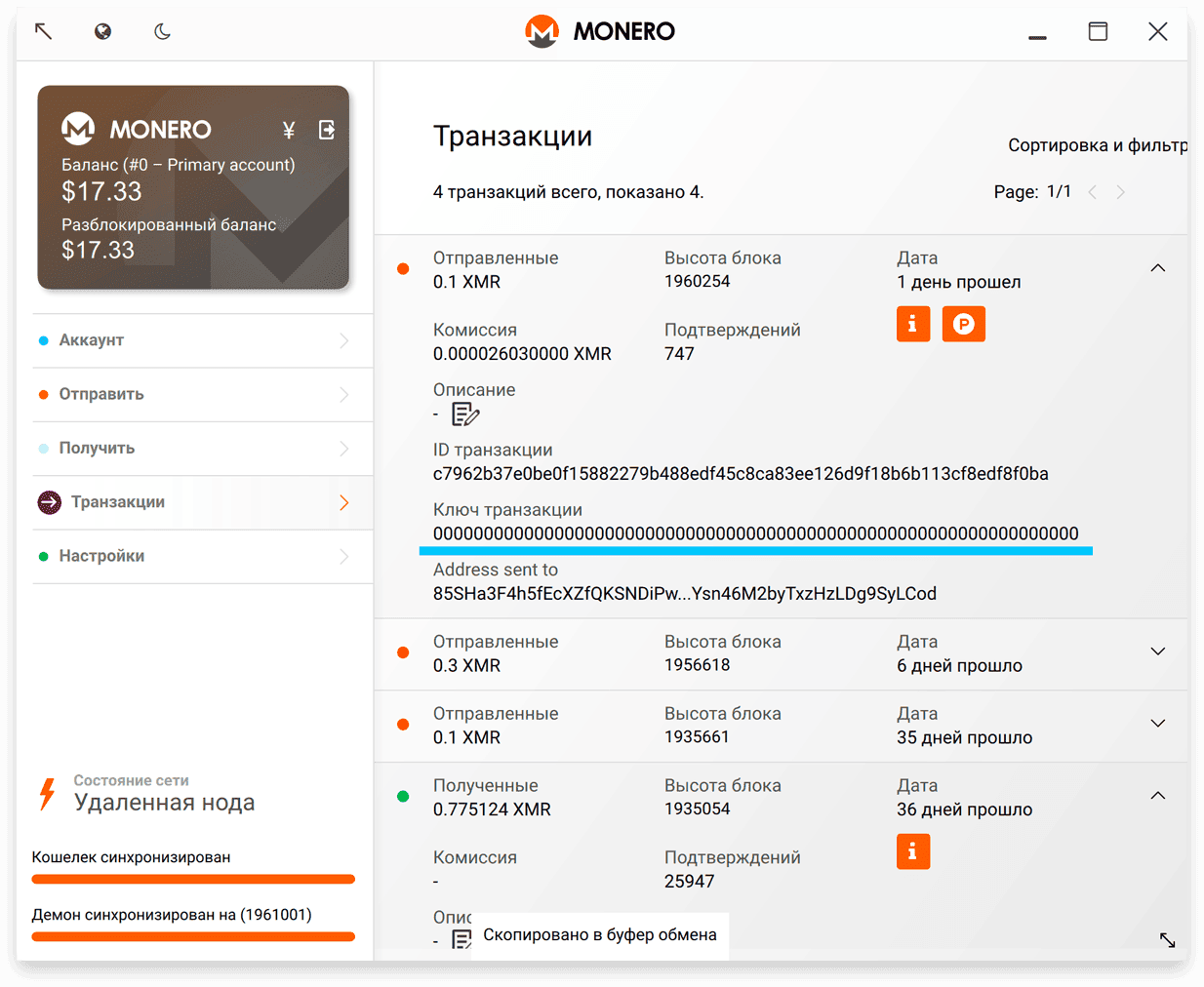The width and height of the screenshot is (1204, 987).
Task: Open the Получить menu item
Action: point(203,449)
